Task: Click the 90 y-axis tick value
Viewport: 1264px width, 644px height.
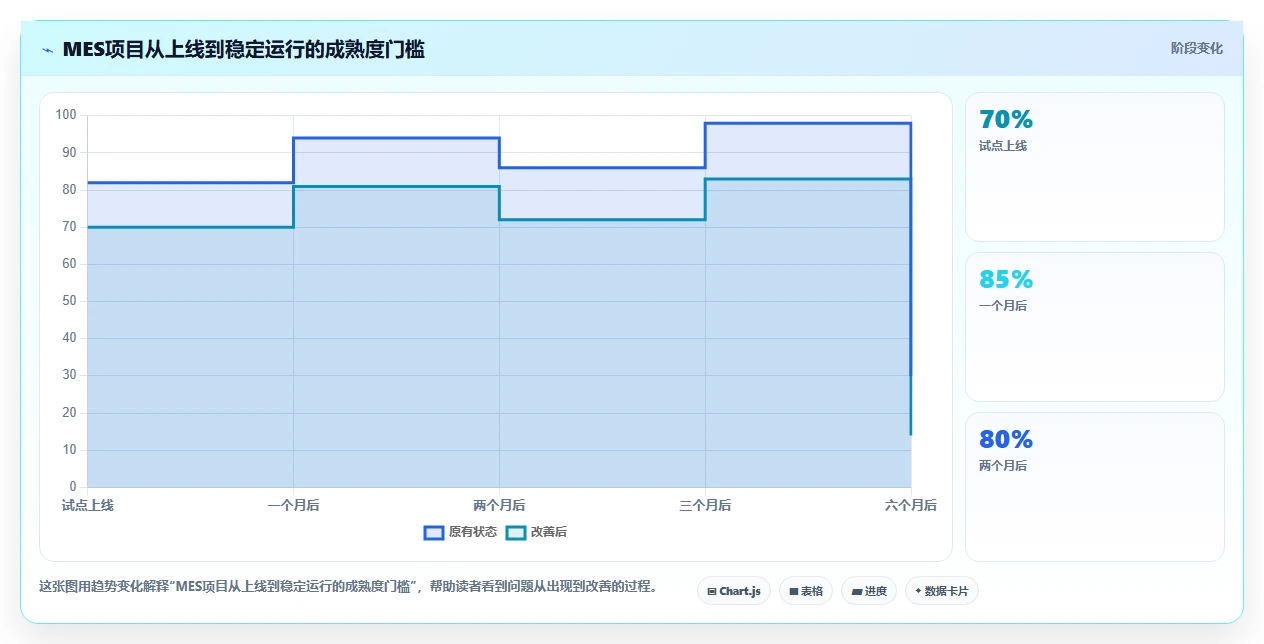Action: point(69,152)
